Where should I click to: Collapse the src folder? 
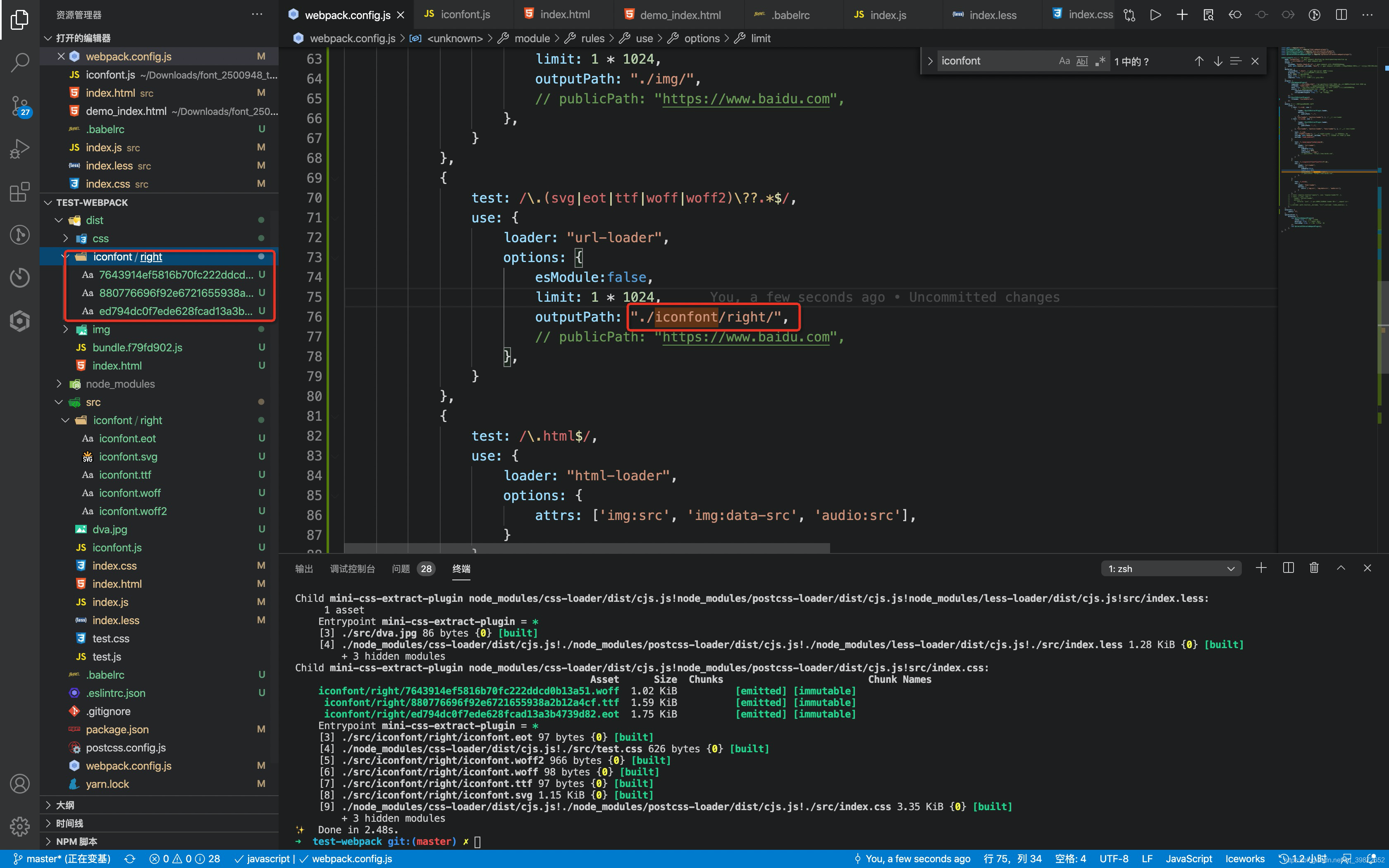tap(59, 403)
